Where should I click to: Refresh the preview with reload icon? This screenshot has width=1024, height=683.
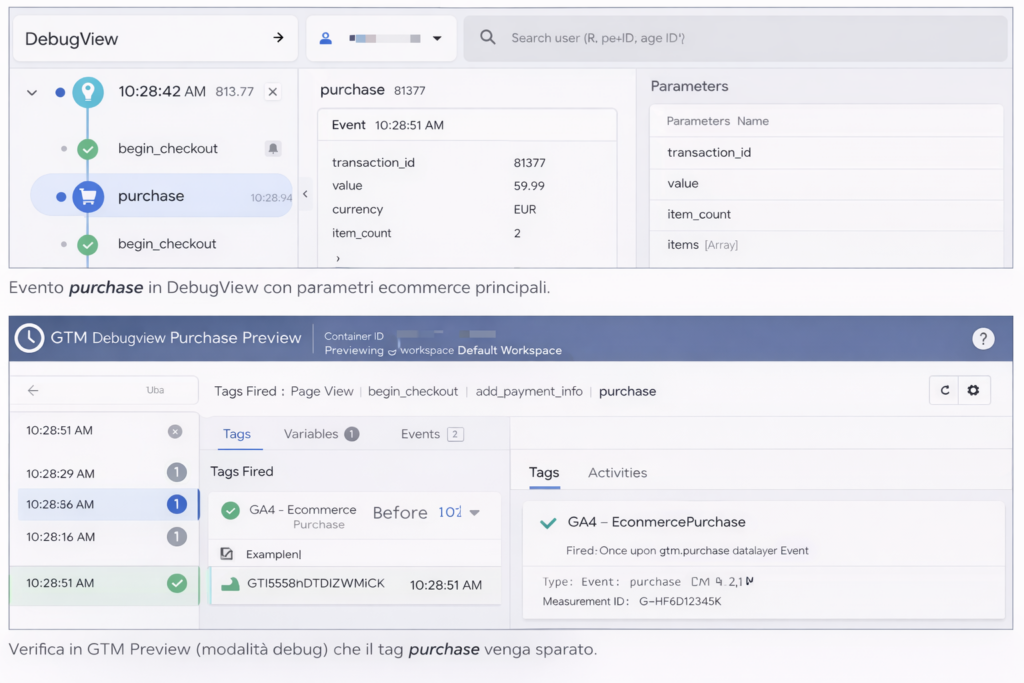[944, 390]
